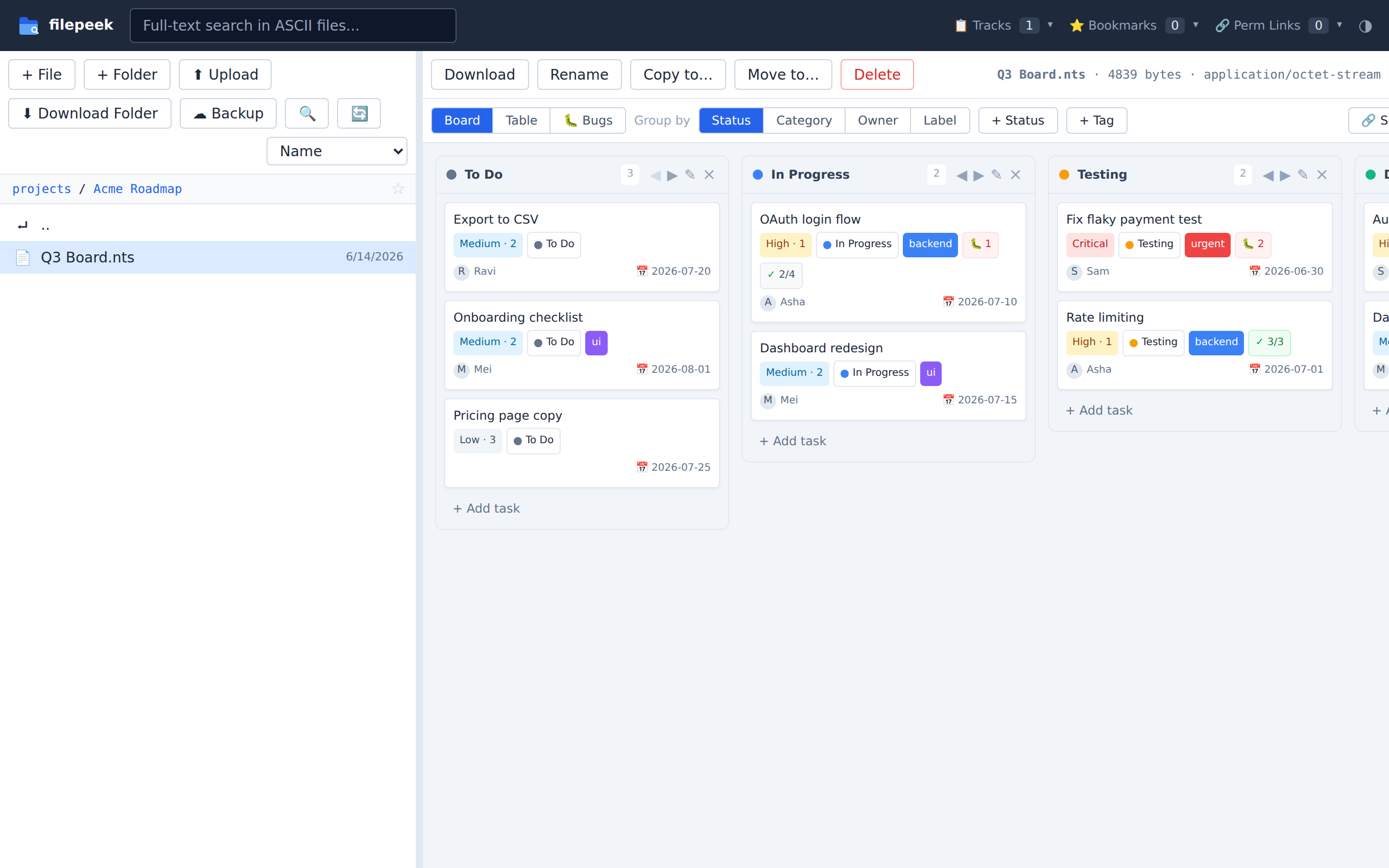Add a new status with + Status

[x=1018, y=120]
